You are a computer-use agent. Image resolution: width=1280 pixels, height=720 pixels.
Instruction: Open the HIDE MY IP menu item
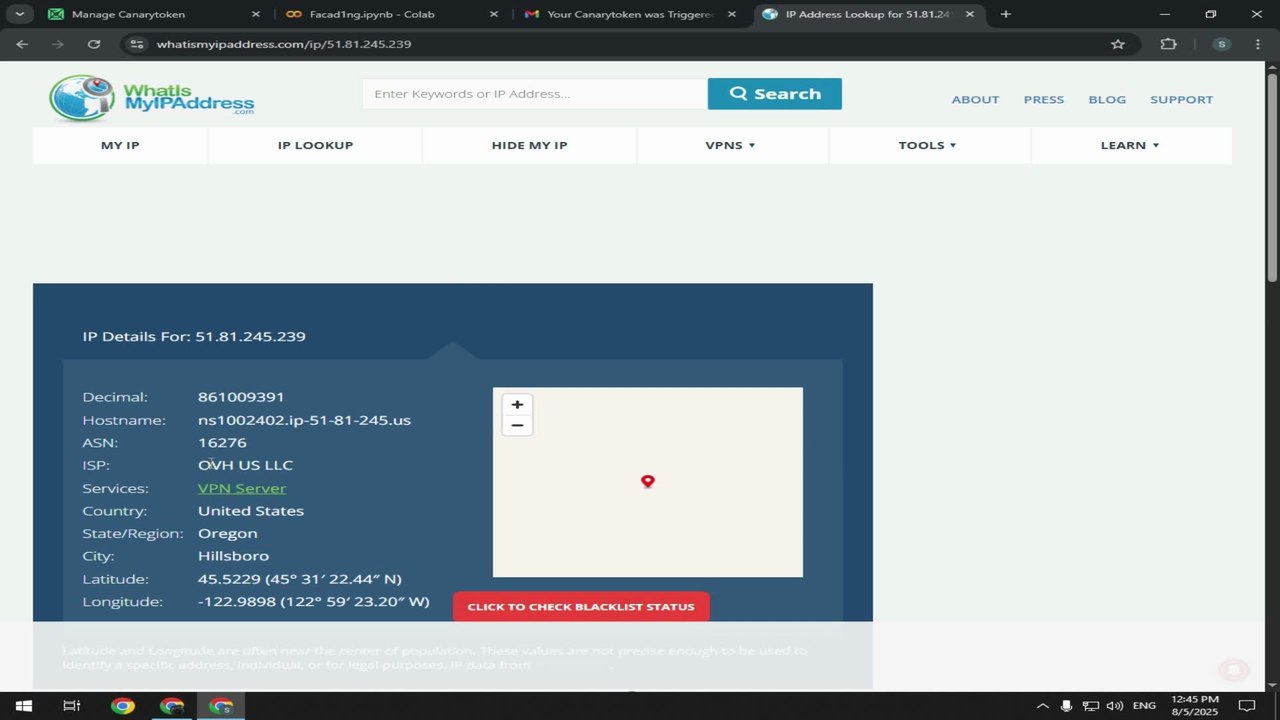[x=529, y=145]
